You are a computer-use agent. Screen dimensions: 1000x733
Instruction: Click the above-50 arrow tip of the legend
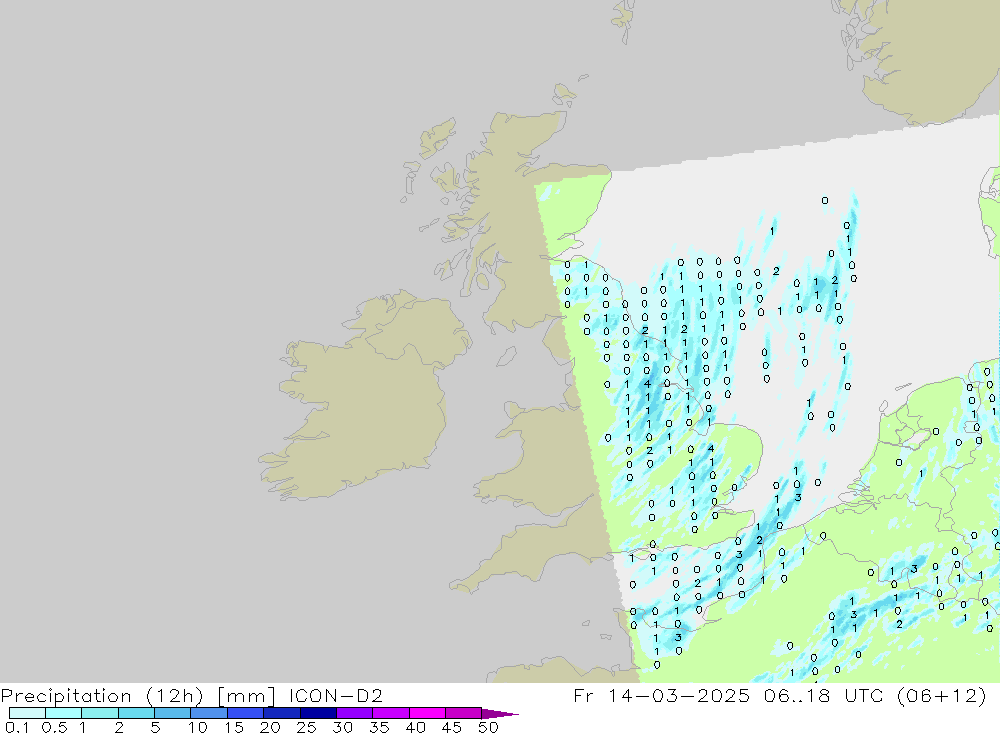(501, 713)
